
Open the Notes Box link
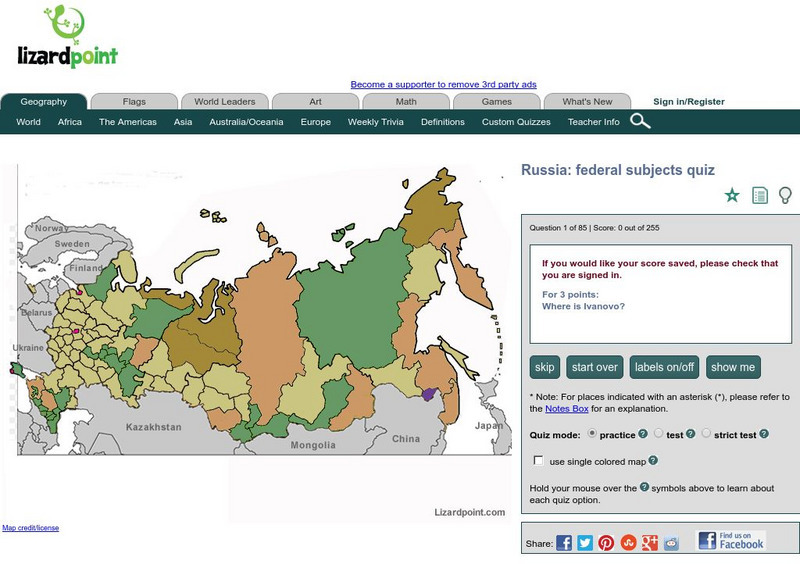(x=567, y=408)
